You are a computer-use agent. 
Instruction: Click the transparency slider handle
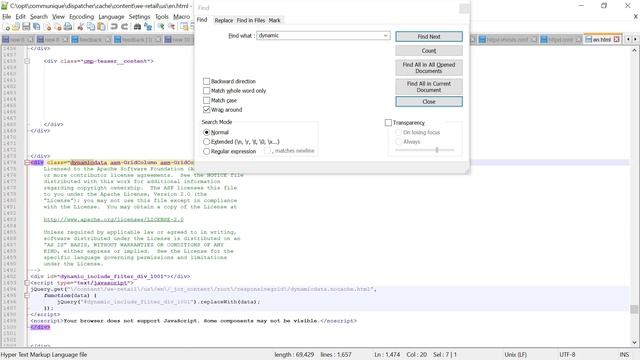click(437, 150)
